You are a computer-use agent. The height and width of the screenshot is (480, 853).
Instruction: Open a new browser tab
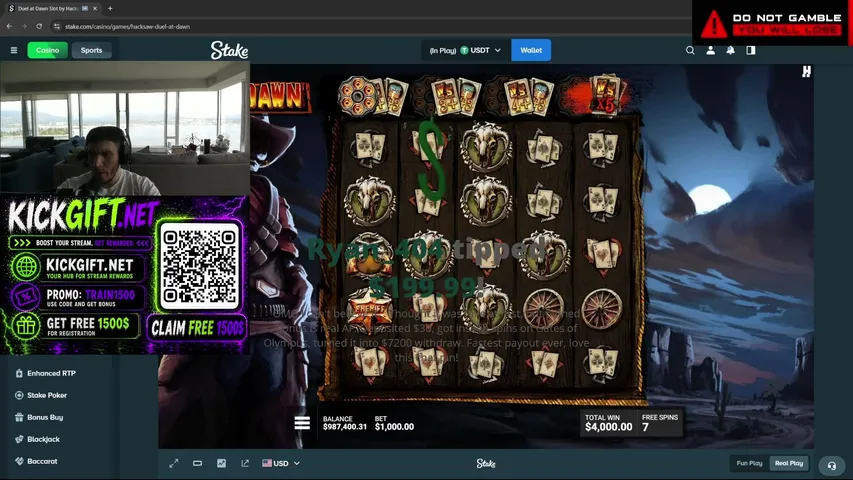coord(110,8)
